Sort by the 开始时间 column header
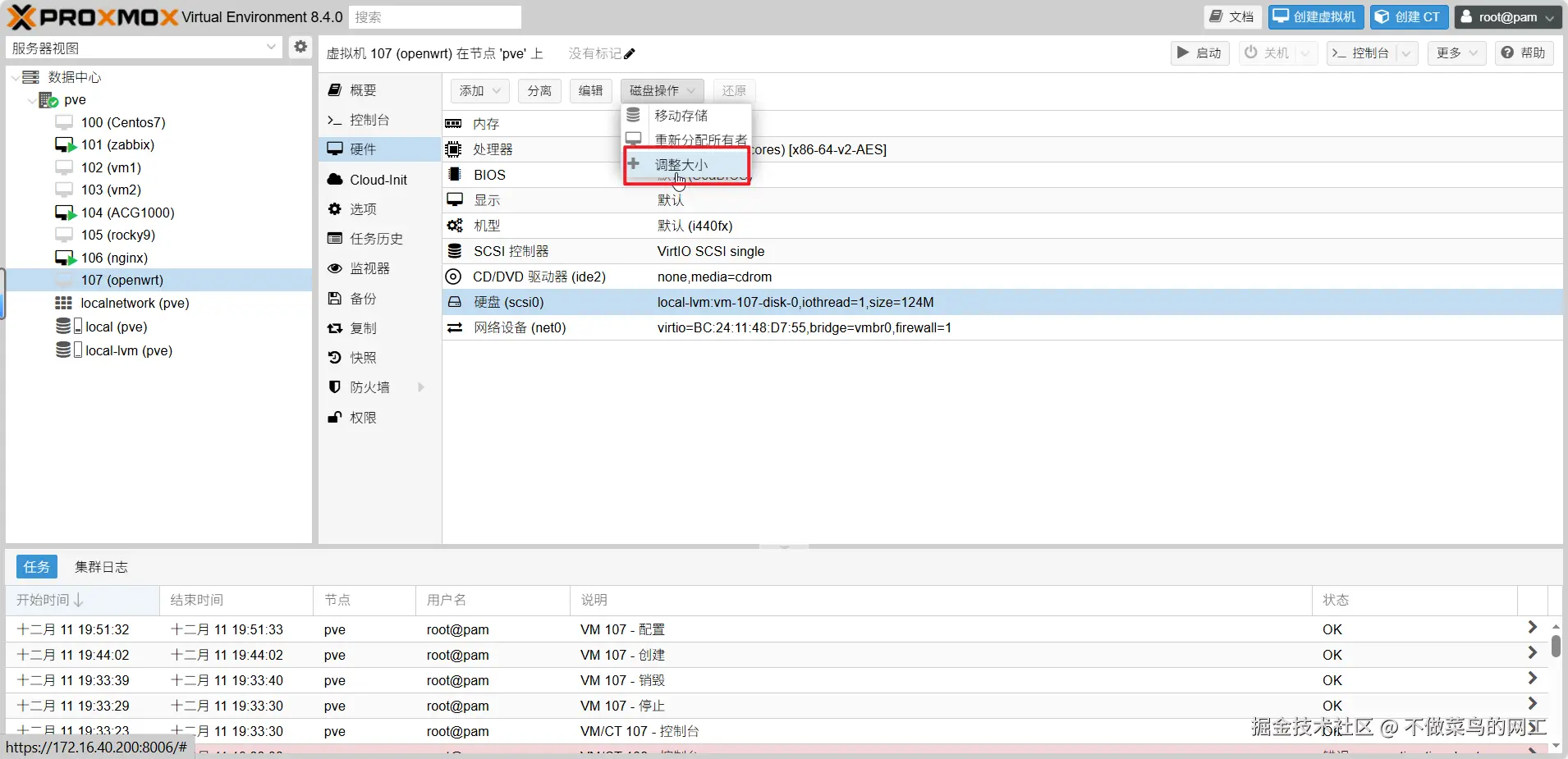1568x759 pixels. (x=82, y=601)
